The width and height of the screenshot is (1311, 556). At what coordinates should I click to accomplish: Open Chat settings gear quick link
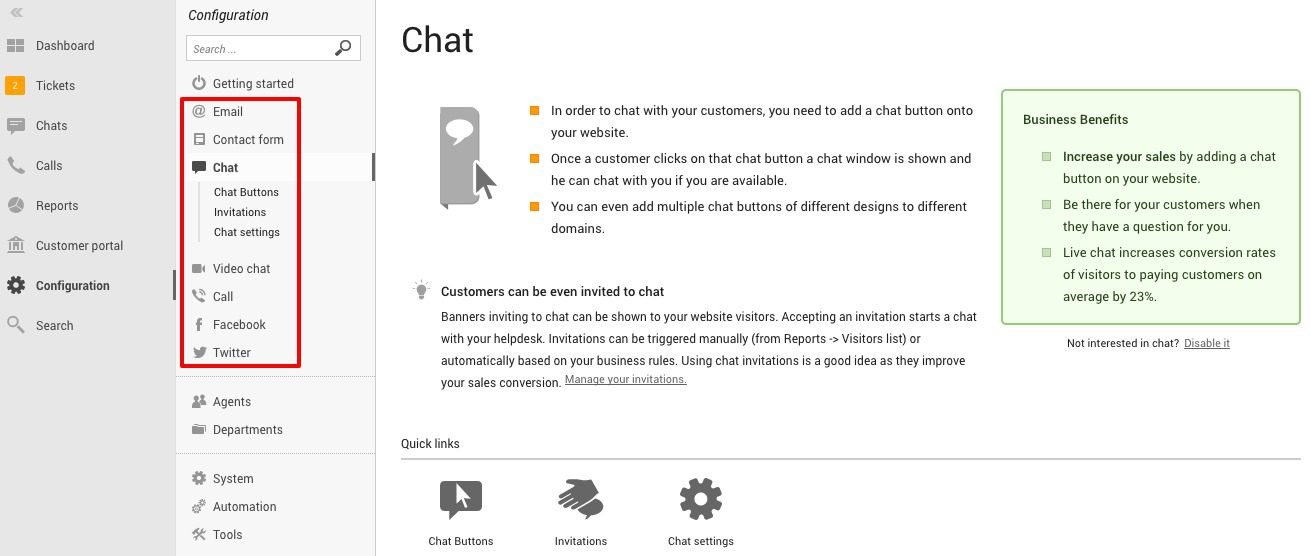pos(700,499)
